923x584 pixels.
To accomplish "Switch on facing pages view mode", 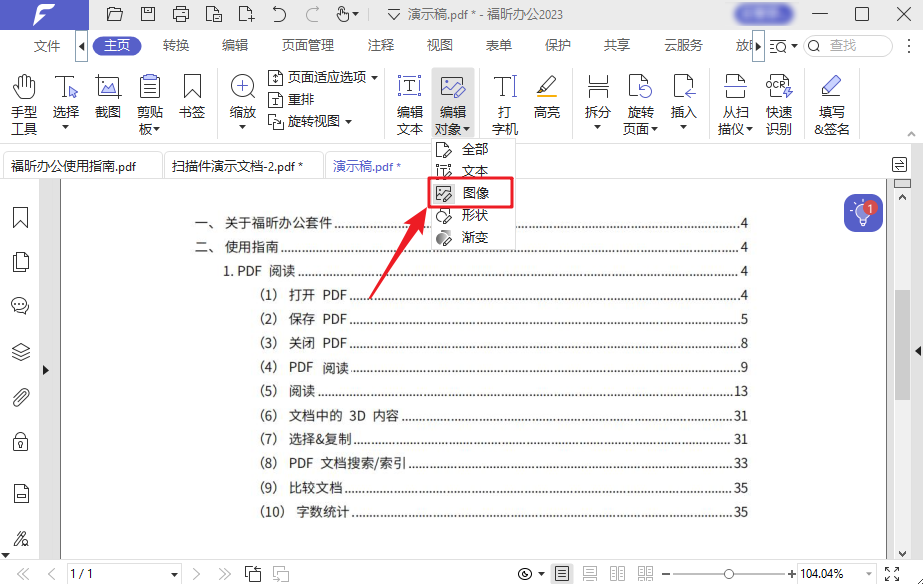I will (617, 573).
